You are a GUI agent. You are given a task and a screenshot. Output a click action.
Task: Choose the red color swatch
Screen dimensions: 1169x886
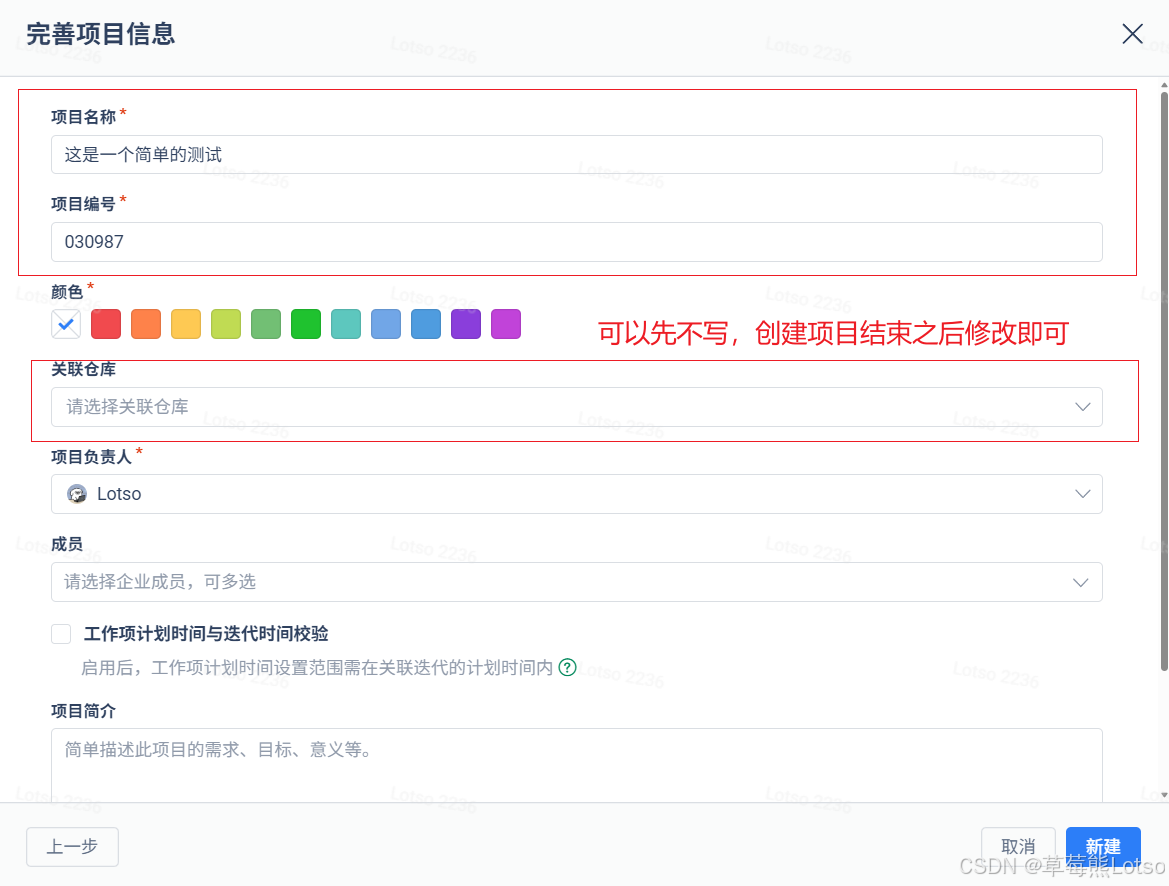pos(106,324)
